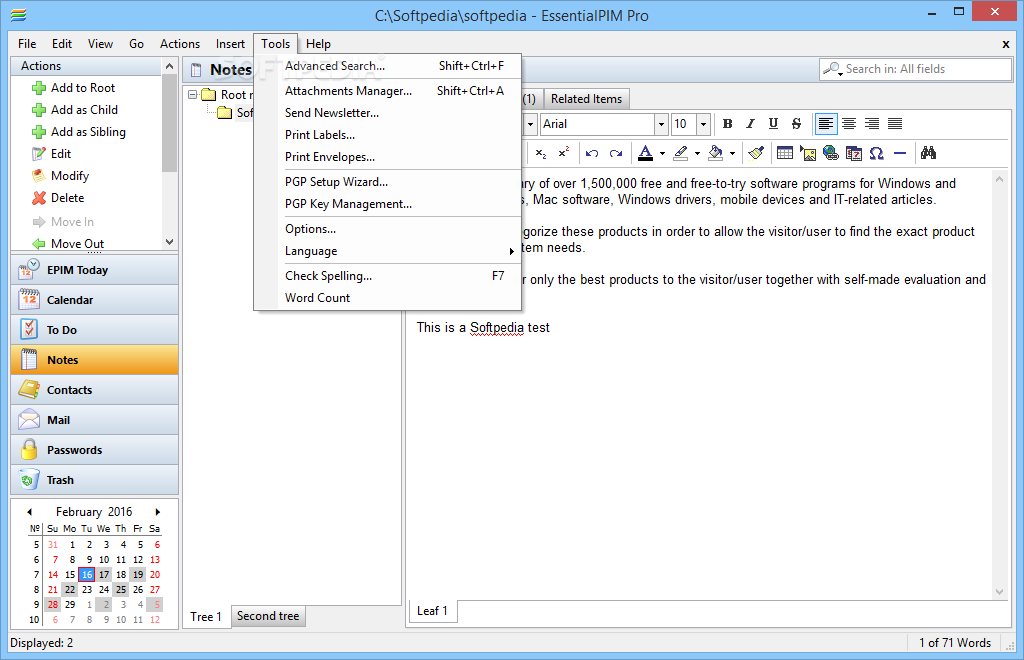Screen dimensions: 1024x660
Task: Open EPIM Today module
Action: click(x=95, y=270)
